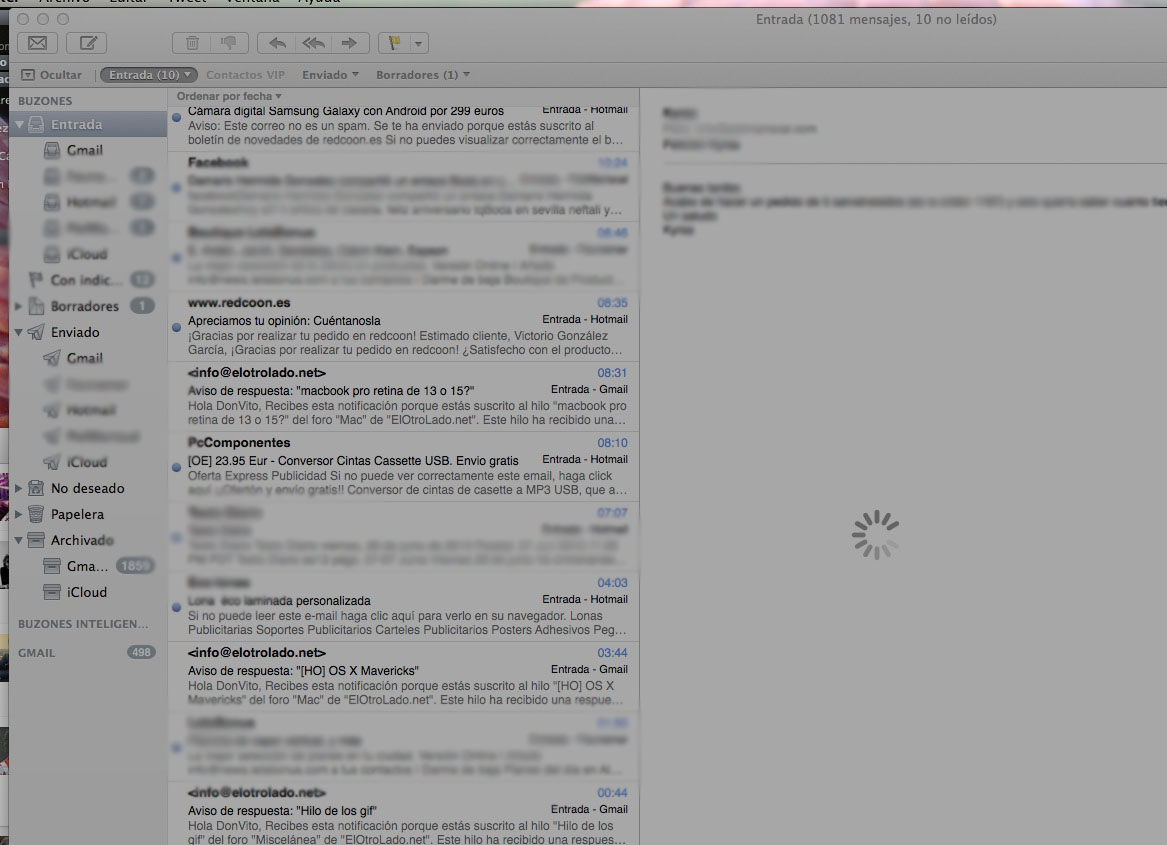Click the Con indic... flag icon
Screen dimensions: 1167x845
[x=35, y=280]
